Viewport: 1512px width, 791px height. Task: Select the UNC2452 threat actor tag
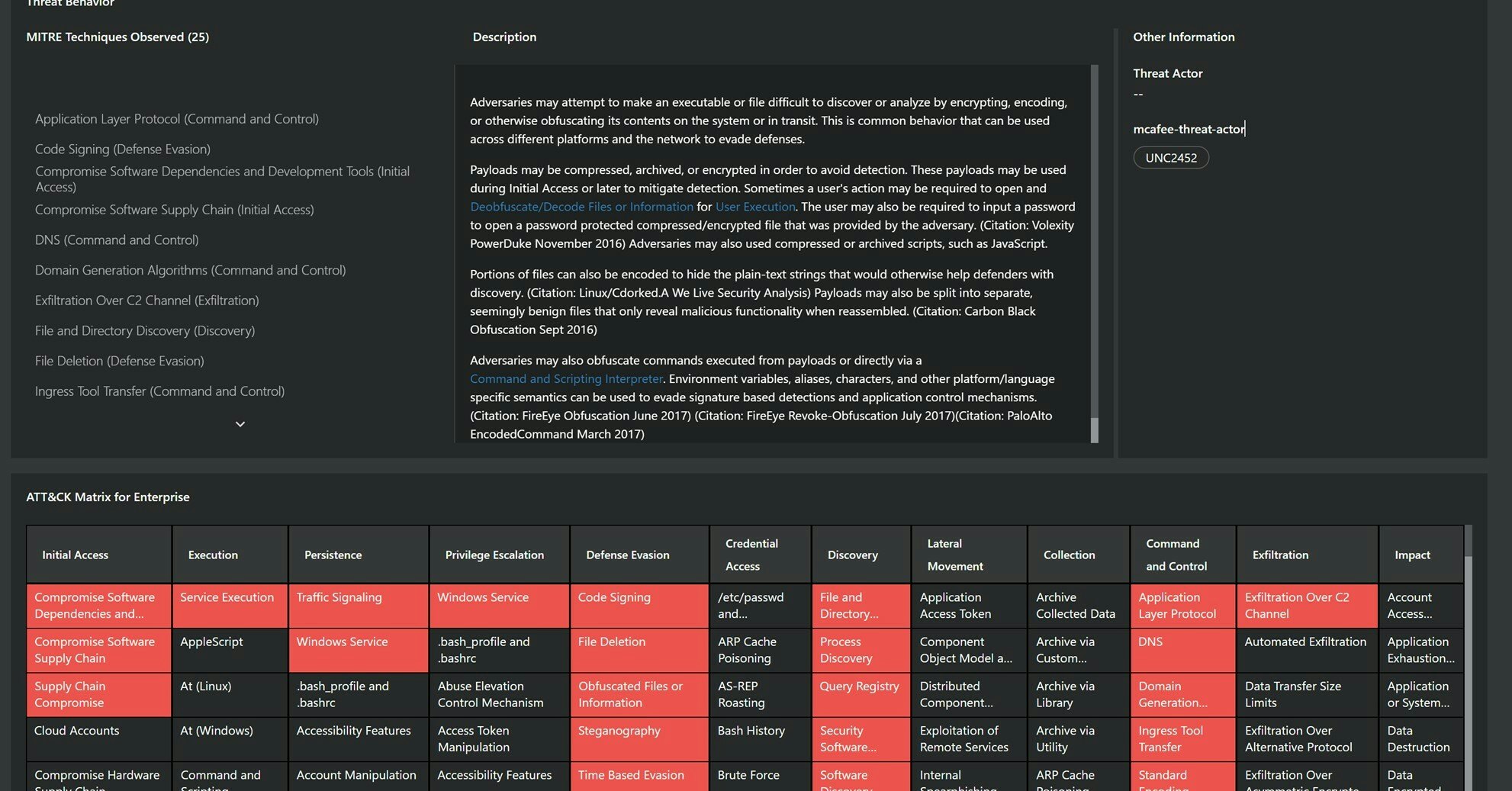tap(1171, 158)
